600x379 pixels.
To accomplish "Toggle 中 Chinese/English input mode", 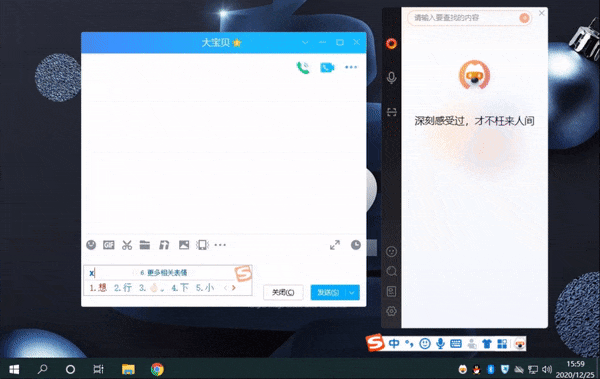I will click(x=394, y=343).
